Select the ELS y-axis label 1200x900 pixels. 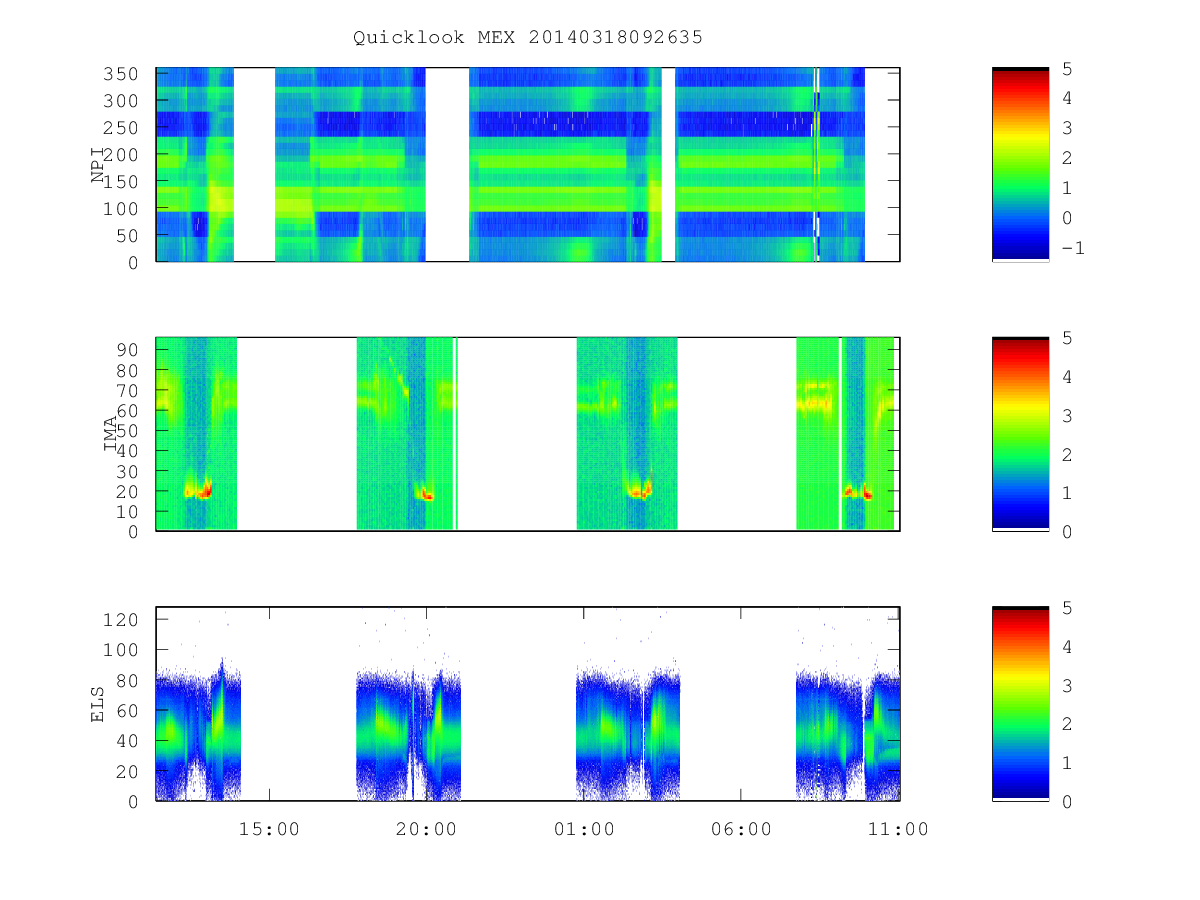point(98,704)
